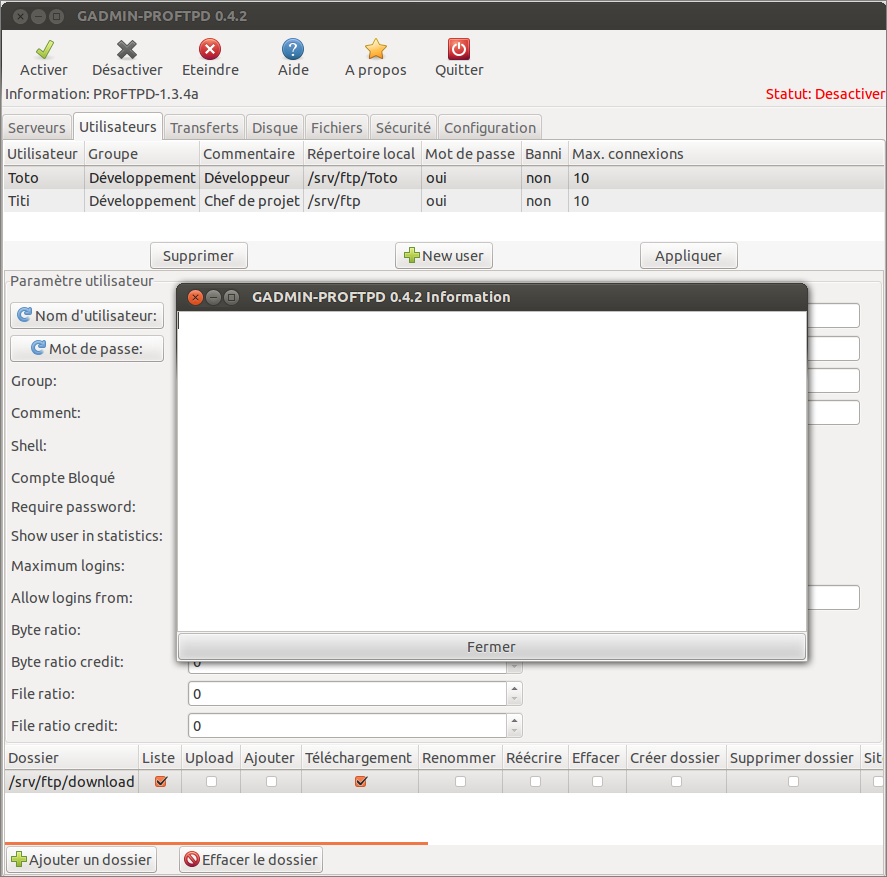Click the Désactiver cross icon
887x877 pixels.
pos(127,49)
